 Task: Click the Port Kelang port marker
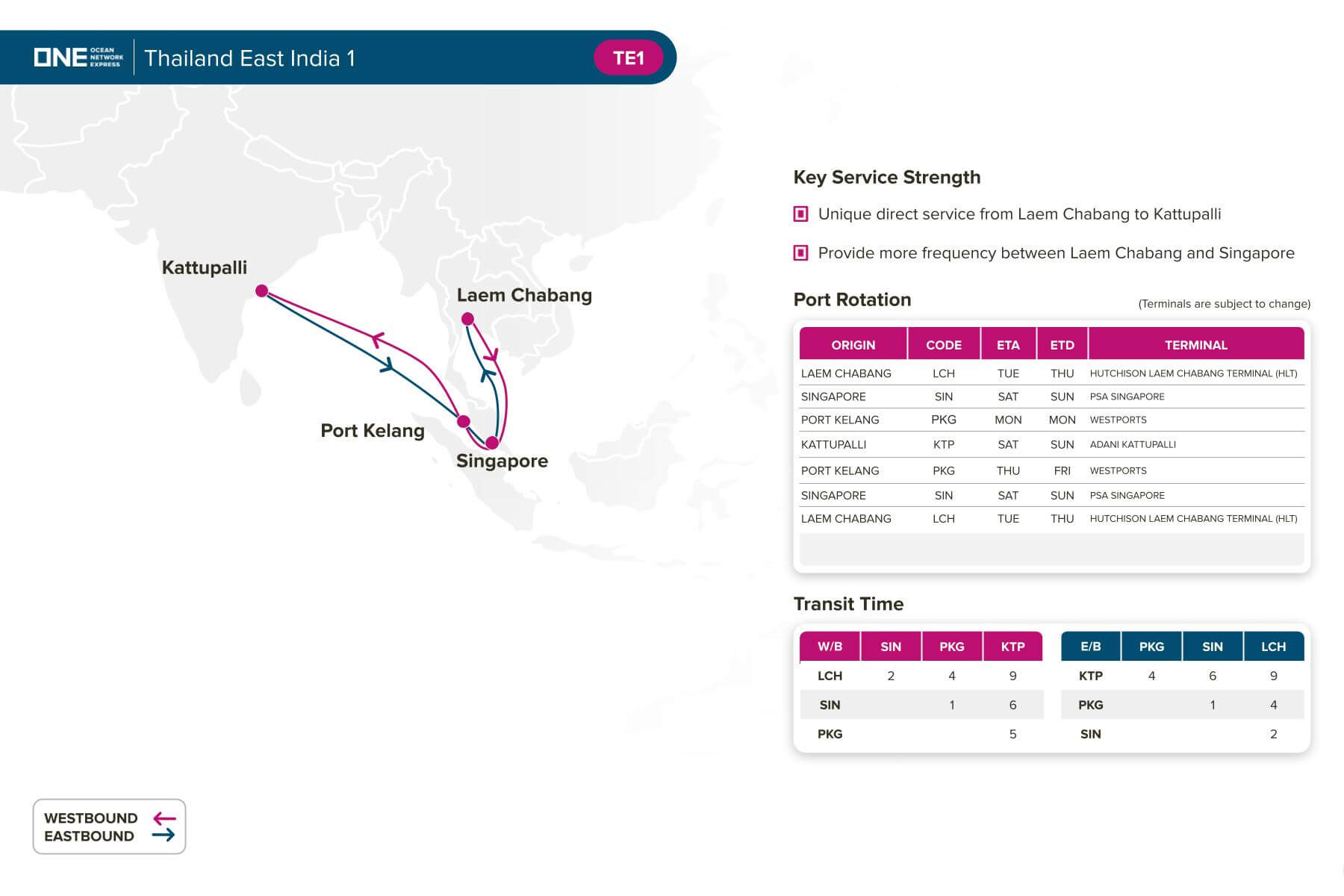463,421
